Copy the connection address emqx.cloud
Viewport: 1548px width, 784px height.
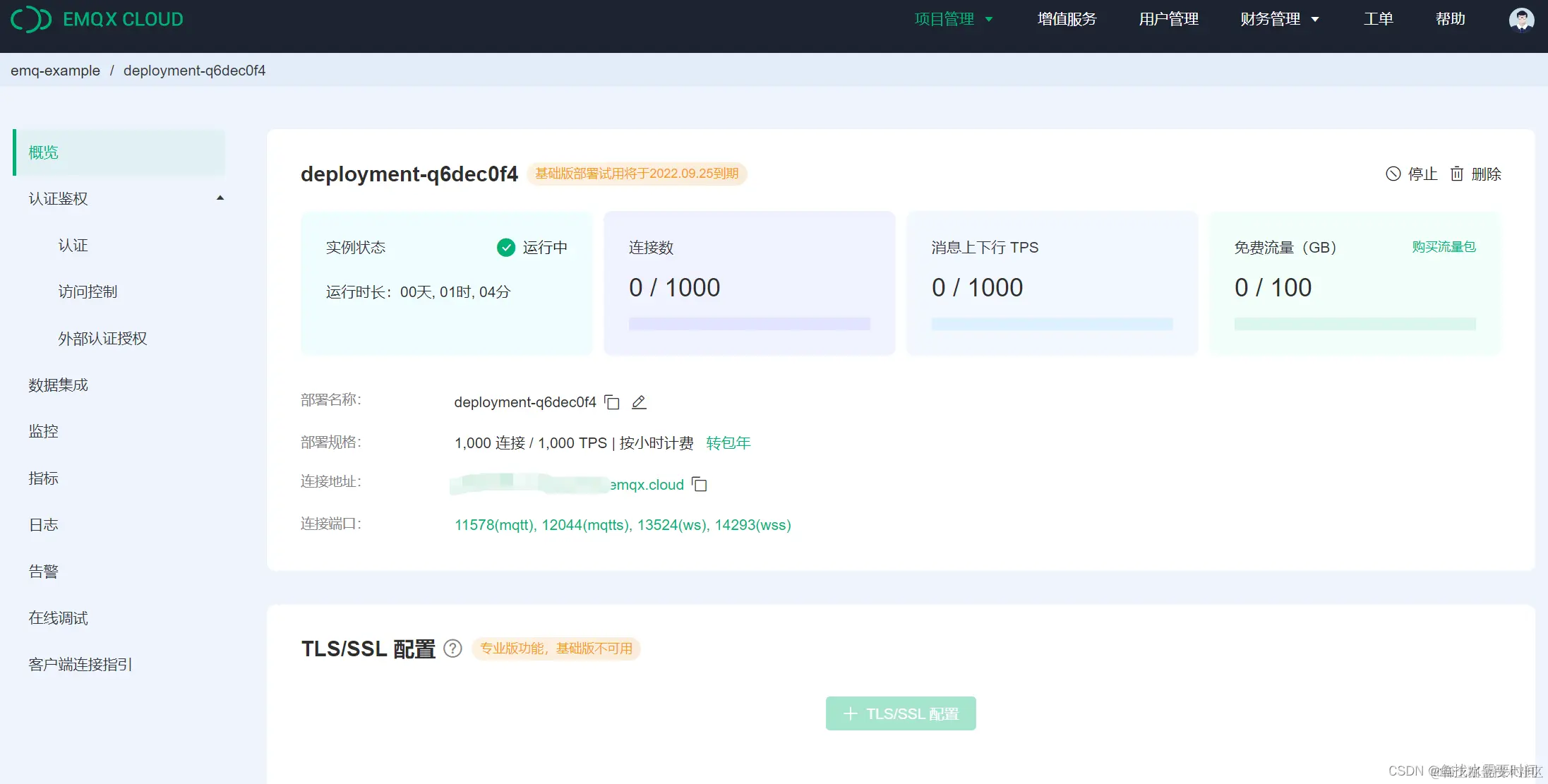point(700,484)
